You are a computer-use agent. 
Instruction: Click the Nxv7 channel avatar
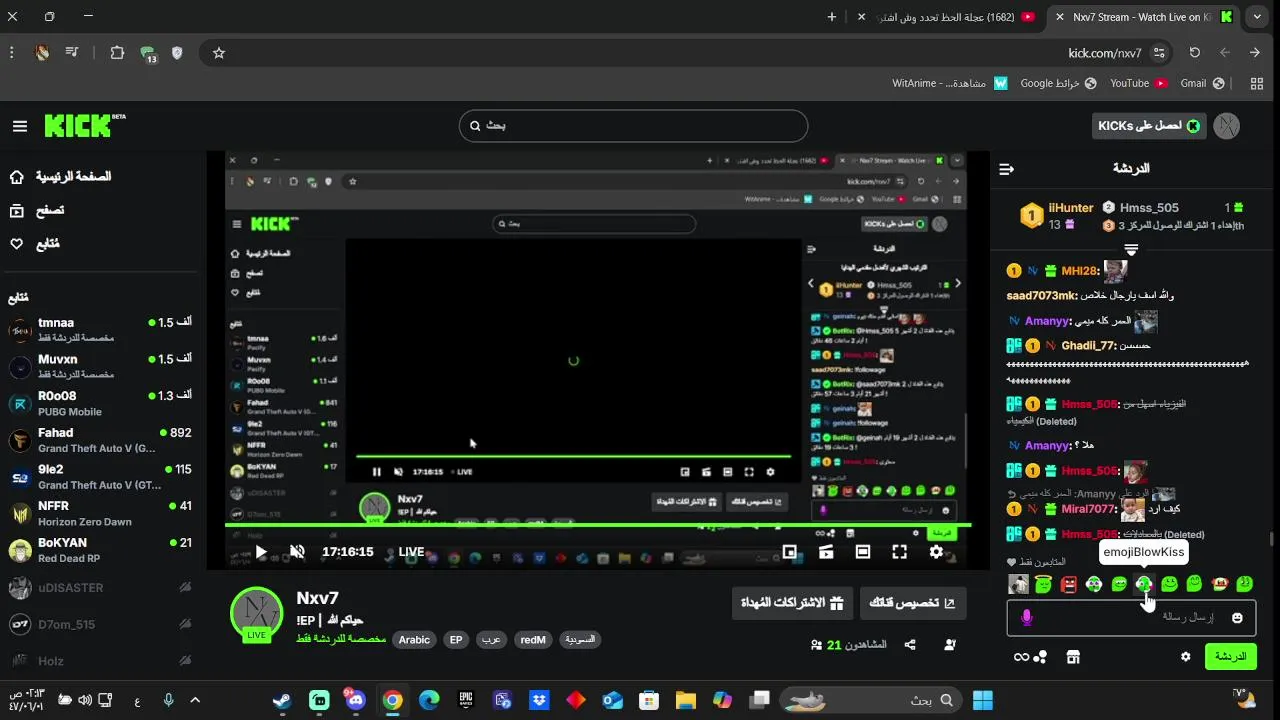click(x=257, y=613)
